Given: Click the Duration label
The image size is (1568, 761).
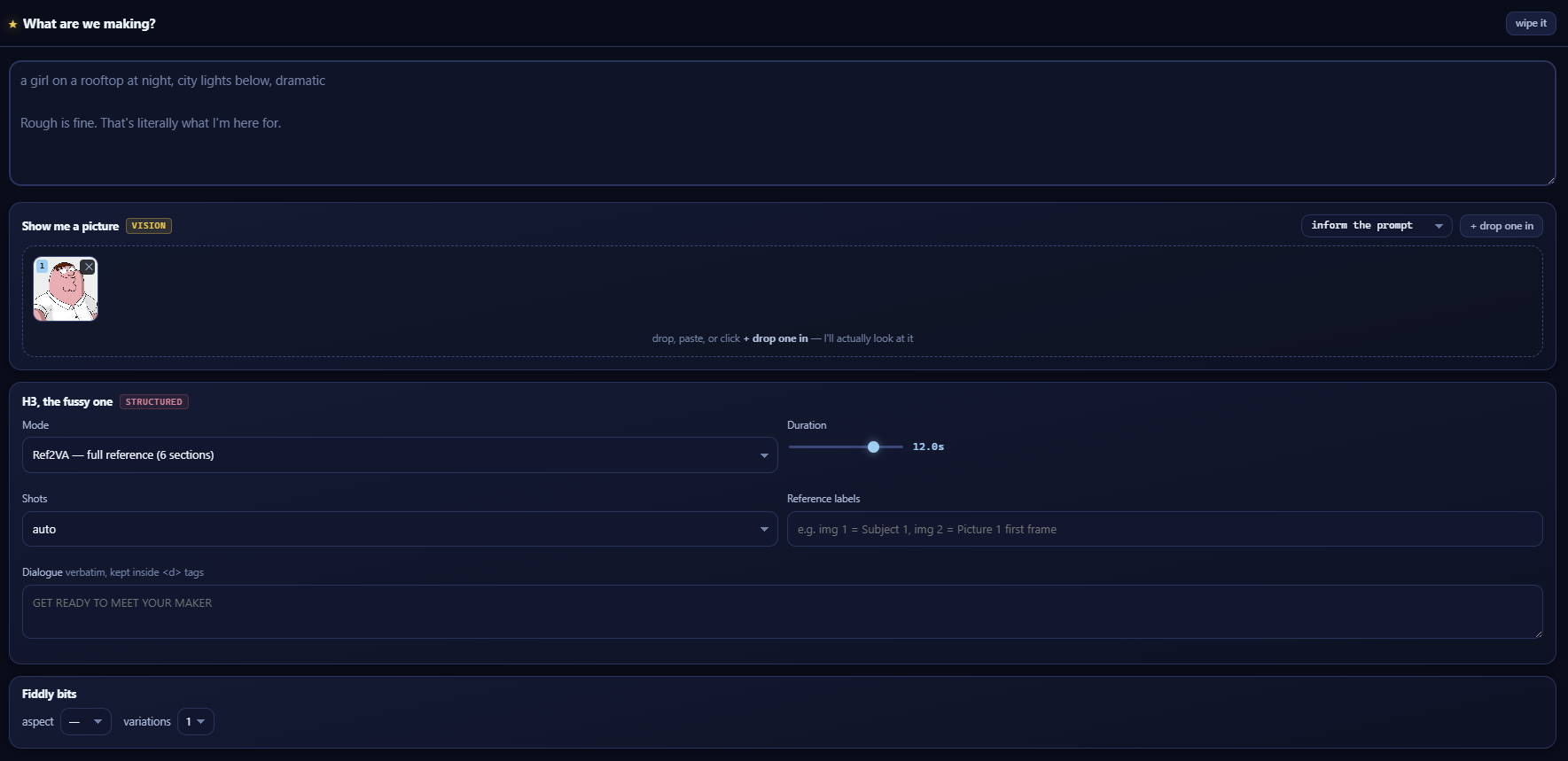Looking at the screenshot, I should pos(807,425).
